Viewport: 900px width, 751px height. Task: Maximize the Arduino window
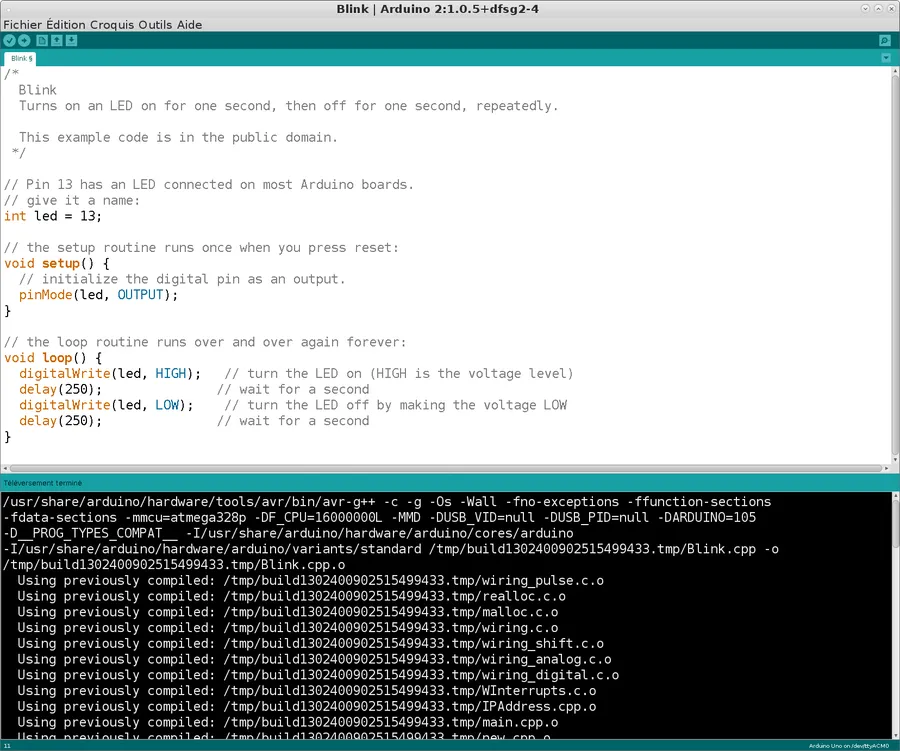click(x=878, y=9)
